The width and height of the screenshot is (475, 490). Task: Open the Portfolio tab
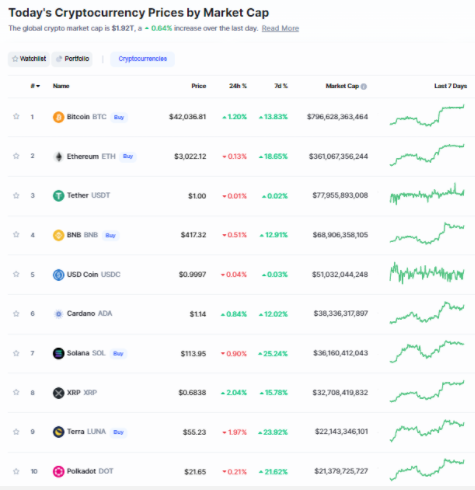pyautogui.click(x=72, y=59)
